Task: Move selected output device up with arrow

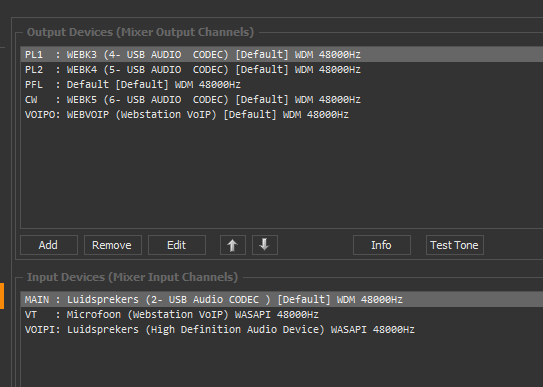Action: pyautogui.click(x=233, y=245)
